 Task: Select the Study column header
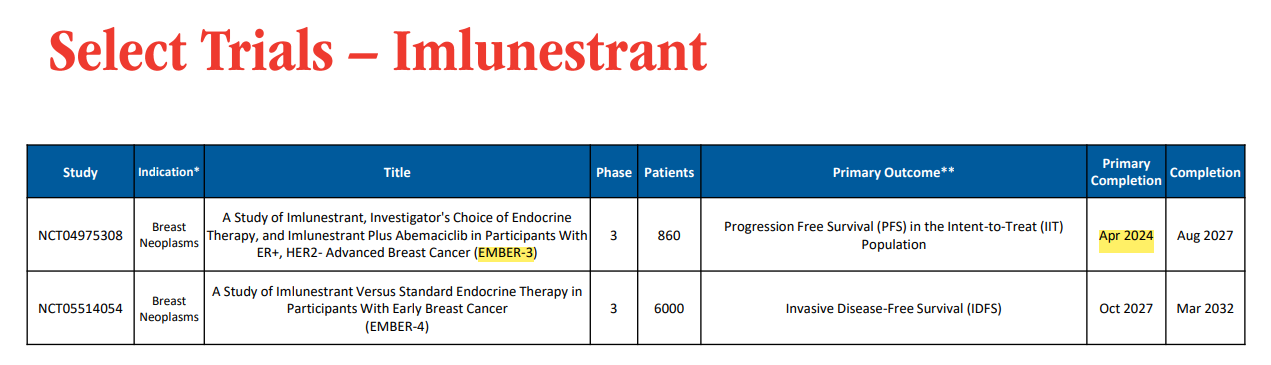tap(80, 172)
